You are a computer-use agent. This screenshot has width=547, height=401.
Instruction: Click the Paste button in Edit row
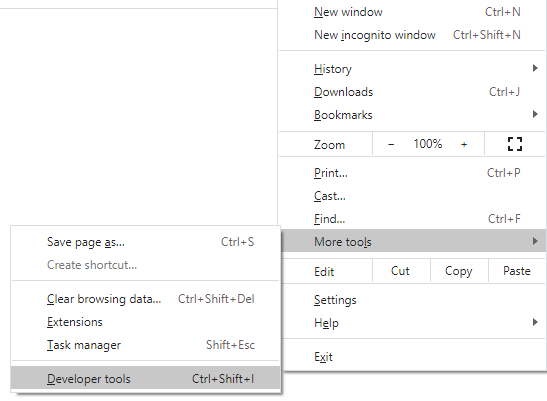(x=517, y=271)
